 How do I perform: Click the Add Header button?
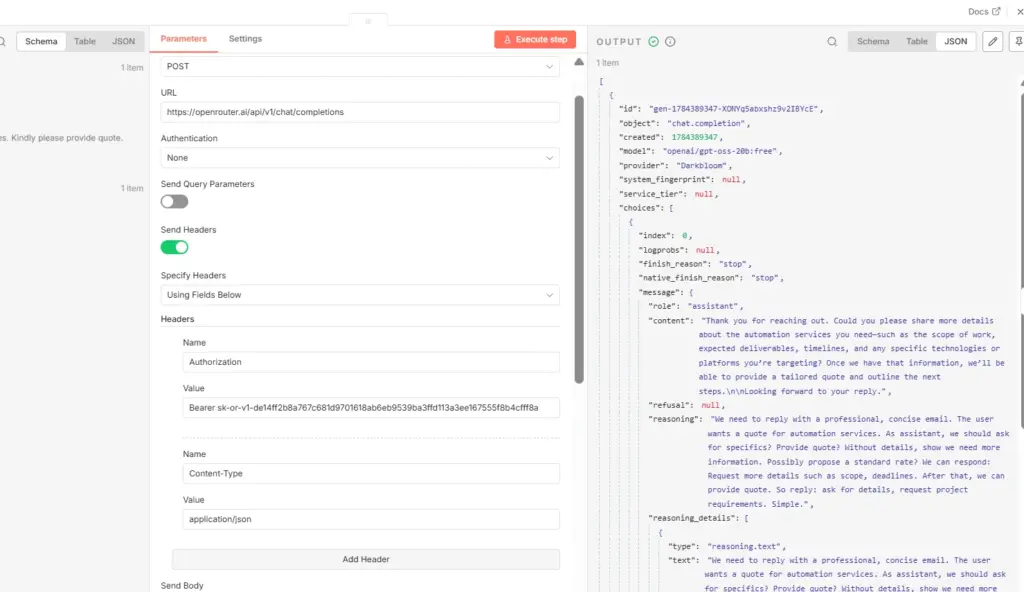coord(366,559)
